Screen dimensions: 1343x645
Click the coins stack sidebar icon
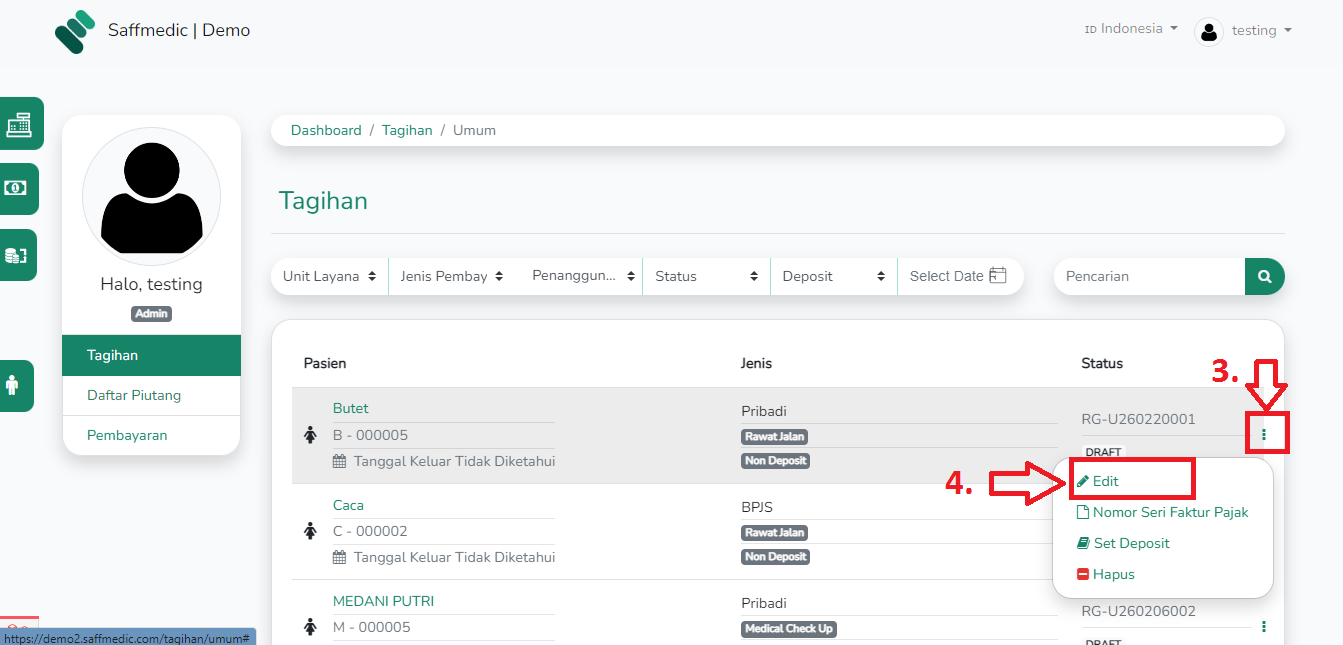pyautogui.click(x=17, y=255)
